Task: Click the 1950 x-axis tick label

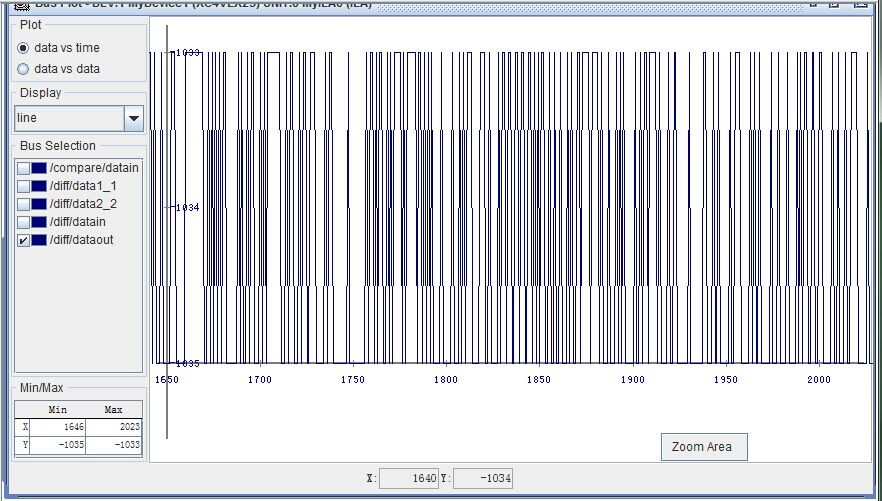Action: (726, 380)
